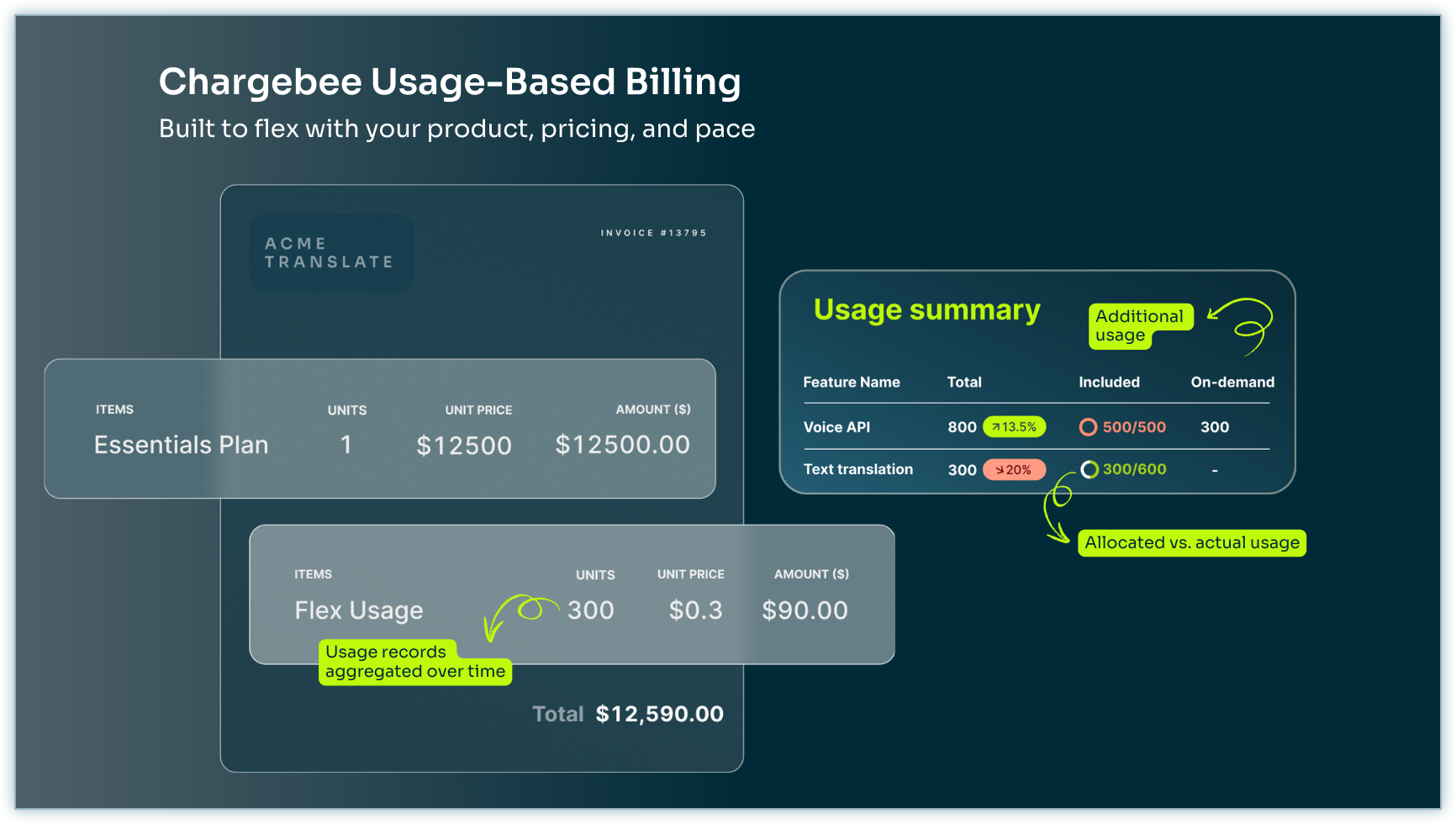Viewport: 1456px width, 824px height.
Task: Expand the Flex Usage line item
Action: pyautogui.click(x=358, y=610)
